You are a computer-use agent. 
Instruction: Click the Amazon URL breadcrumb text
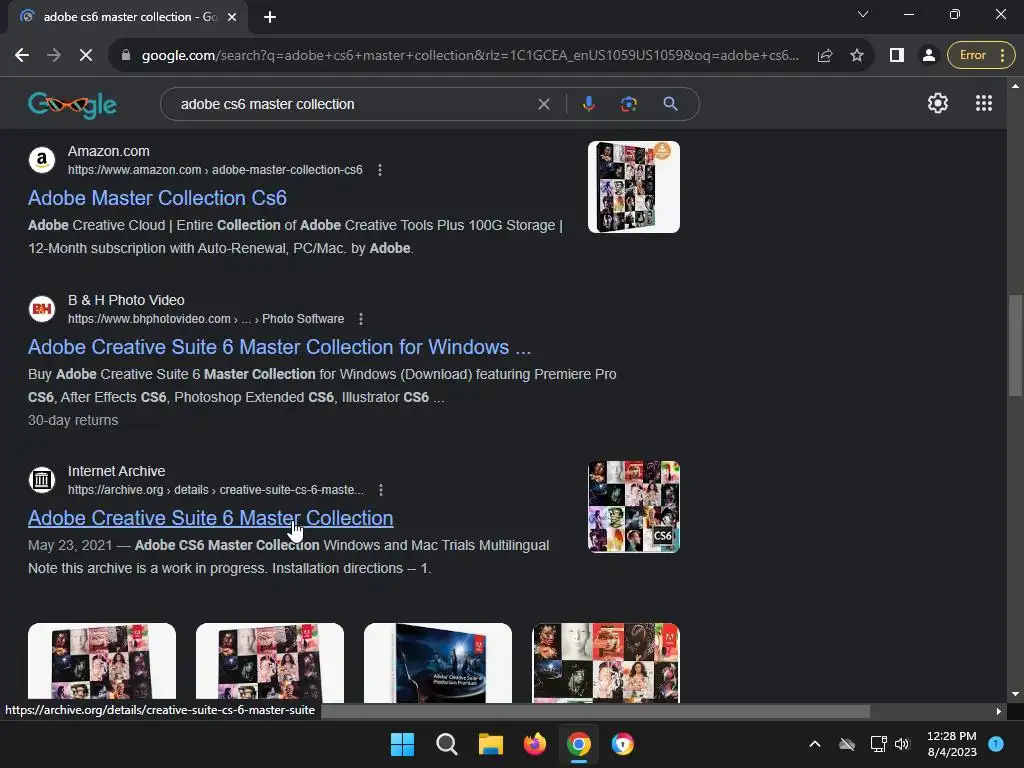click(215, 170)
